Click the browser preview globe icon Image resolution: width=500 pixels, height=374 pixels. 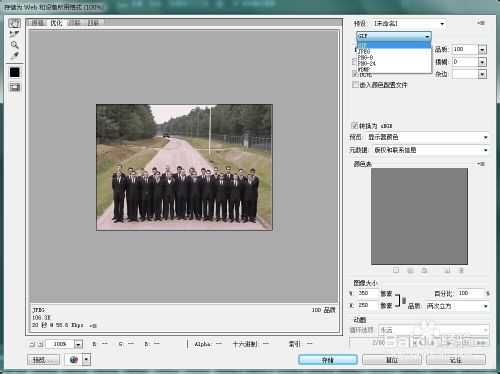[x=73, y=360]
